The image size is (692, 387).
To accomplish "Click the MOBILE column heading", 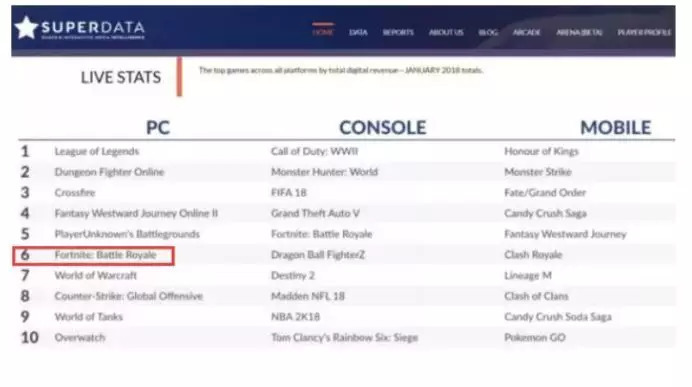I will (616, 128).
